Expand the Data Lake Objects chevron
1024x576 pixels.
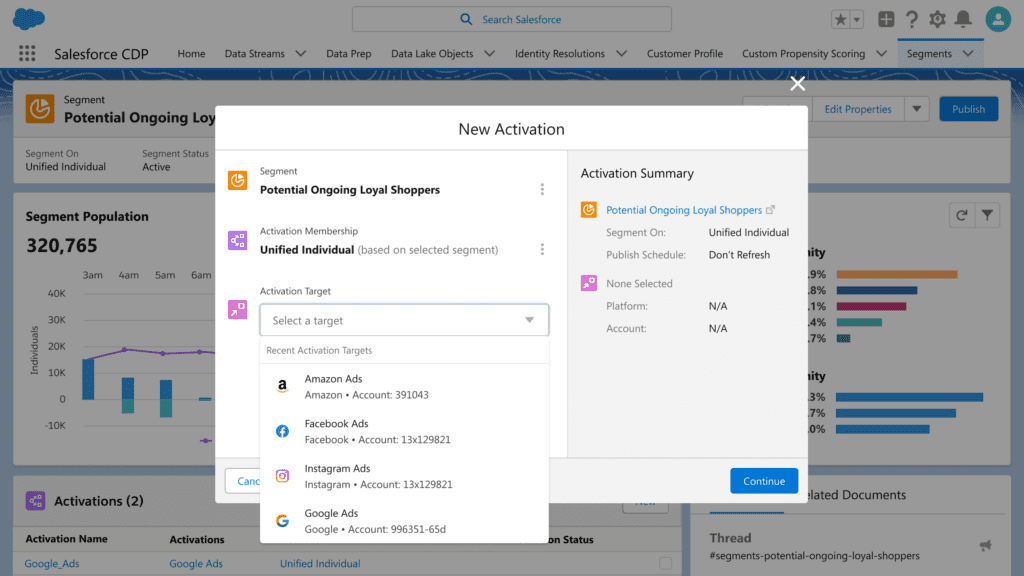point(489,54)
